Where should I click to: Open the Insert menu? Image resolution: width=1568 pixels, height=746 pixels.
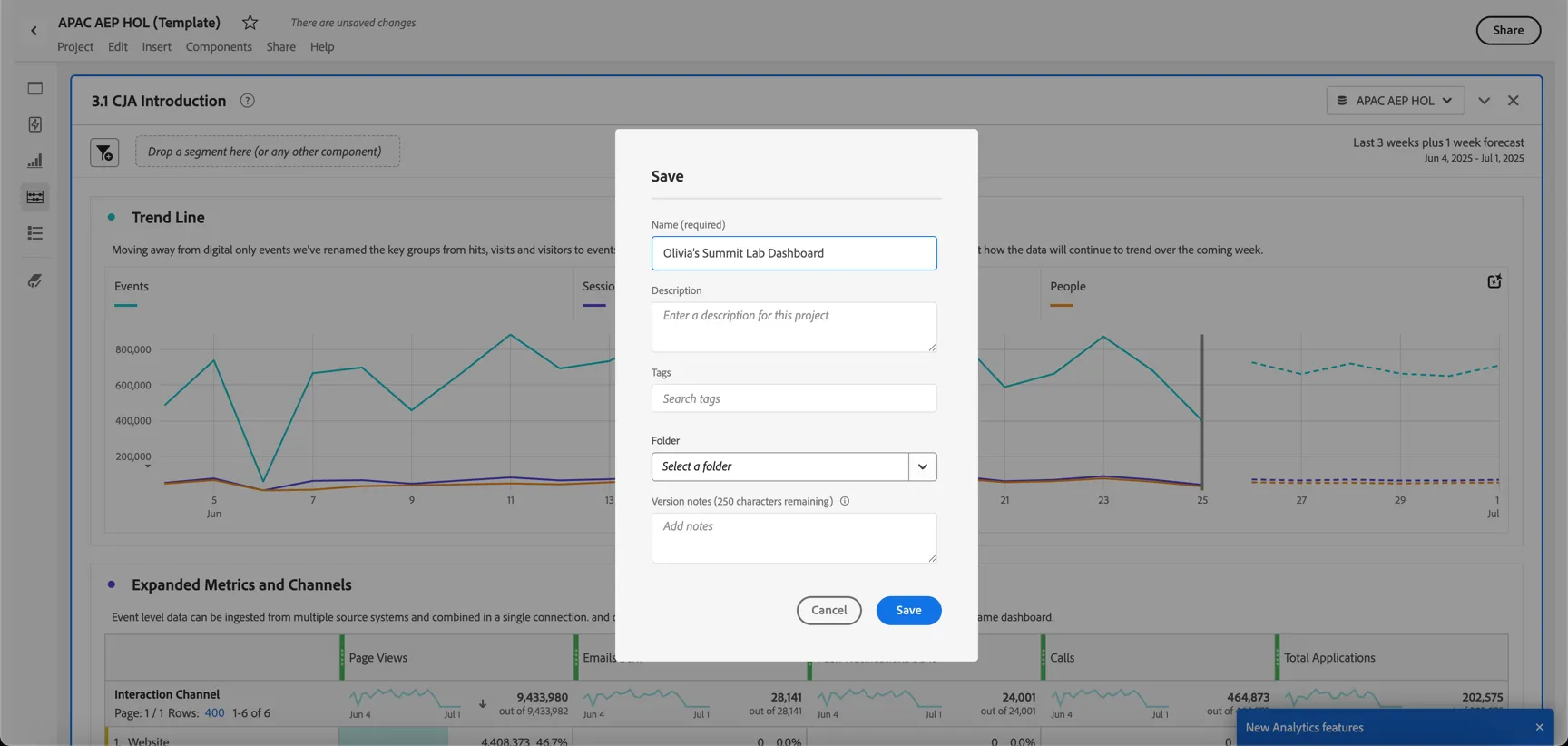point(156,47)
